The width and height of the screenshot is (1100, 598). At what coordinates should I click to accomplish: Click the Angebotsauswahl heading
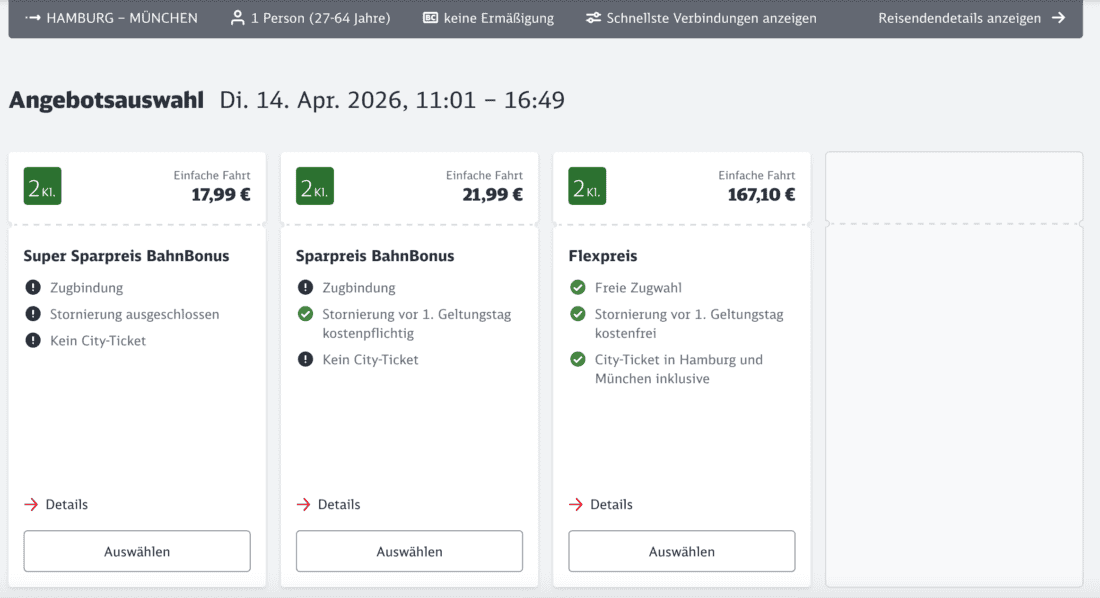click(107, 100)
